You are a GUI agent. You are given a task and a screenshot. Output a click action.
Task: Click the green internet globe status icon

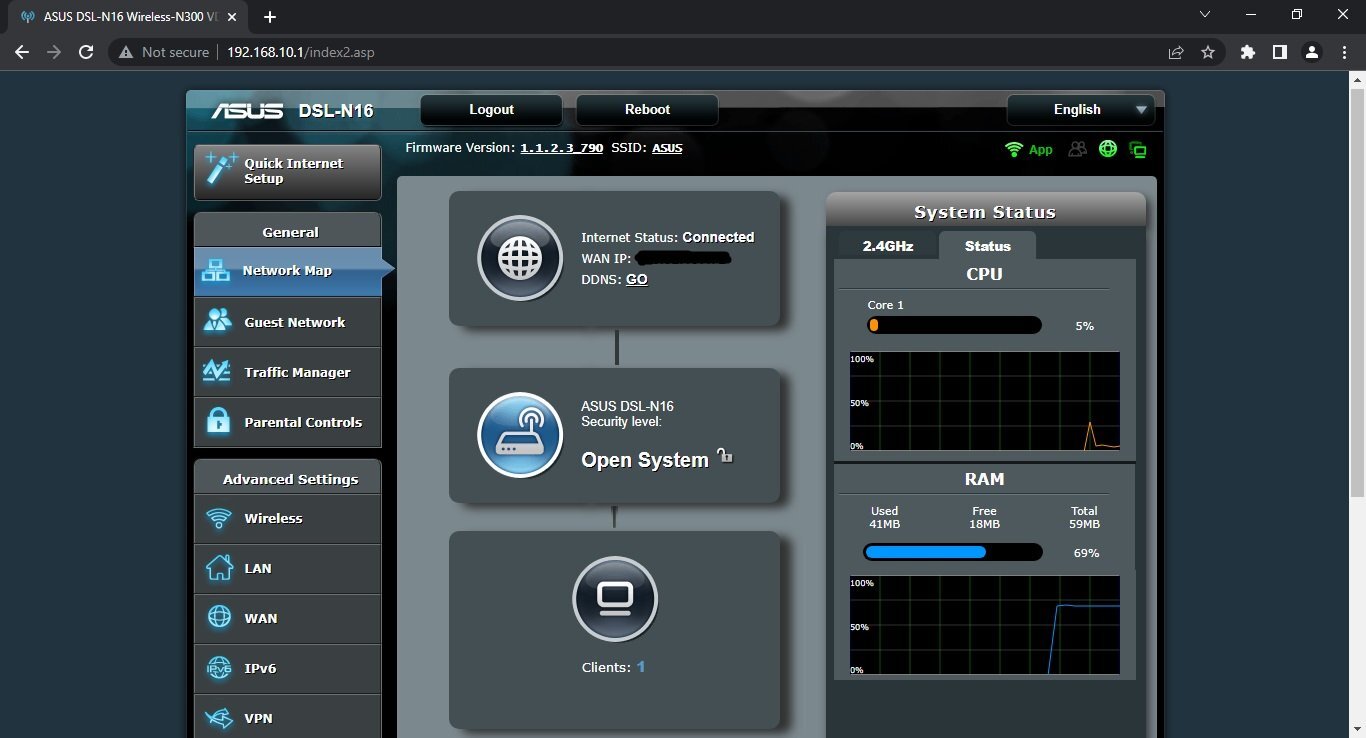coord(1107,149)
